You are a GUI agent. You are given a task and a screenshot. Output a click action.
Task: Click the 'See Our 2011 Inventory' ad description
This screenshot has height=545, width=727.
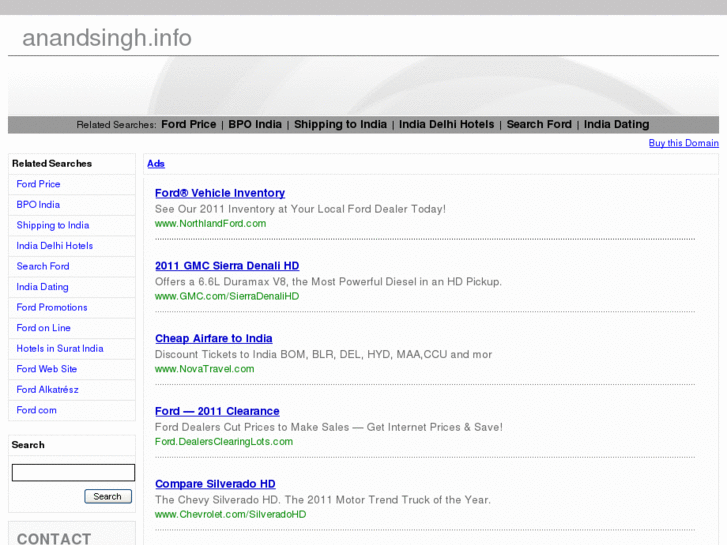point(300,209)
